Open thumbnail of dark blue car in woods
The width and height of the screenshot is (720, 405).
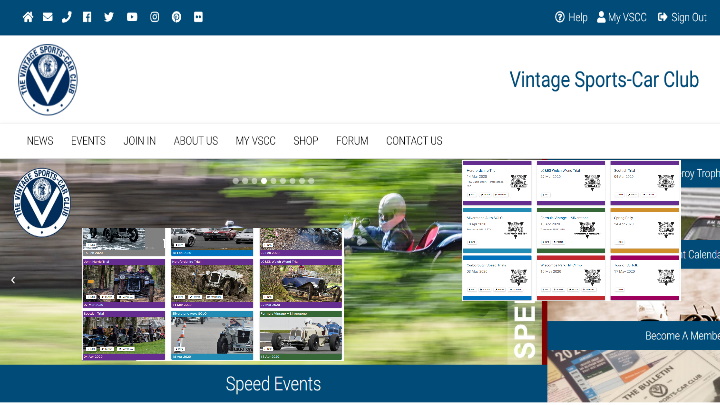[124, 283]
